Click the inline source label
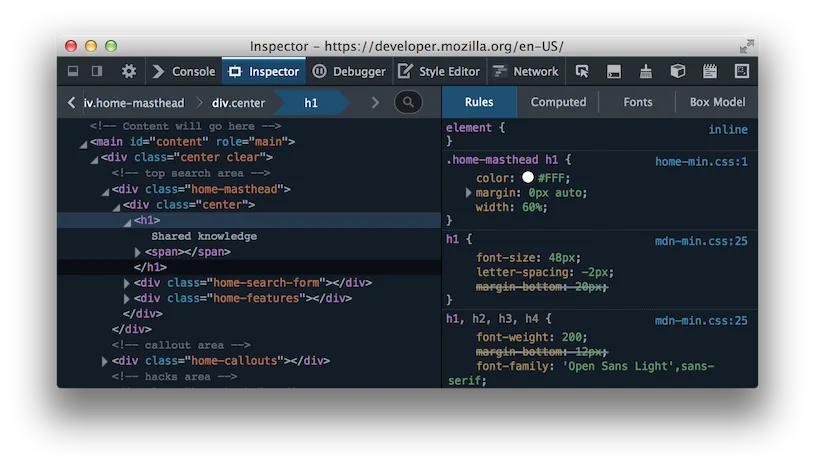The height and width of the screenshot is (467, 815). click(x=728, y=129)
